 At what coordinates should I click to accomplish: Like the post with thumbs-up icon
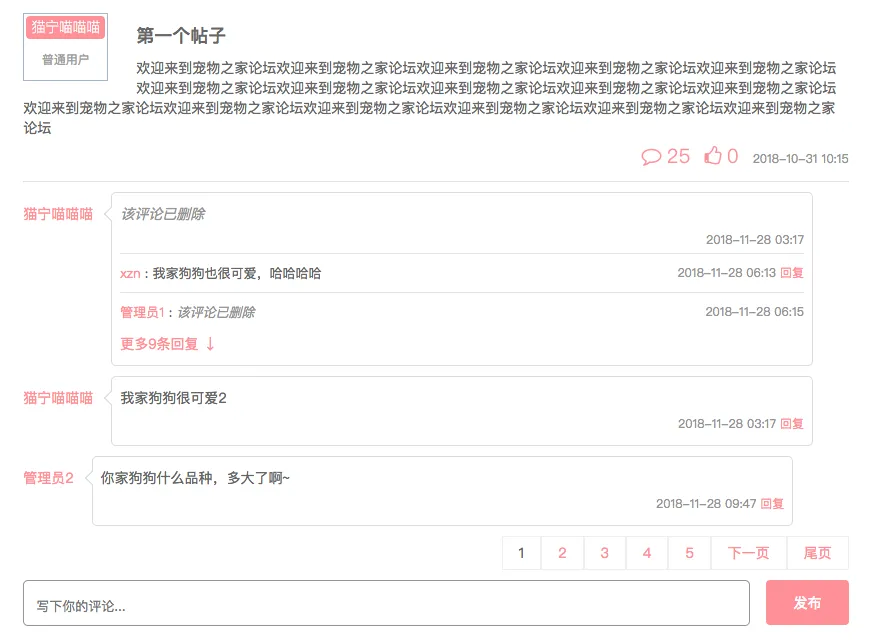pos(713,156)
